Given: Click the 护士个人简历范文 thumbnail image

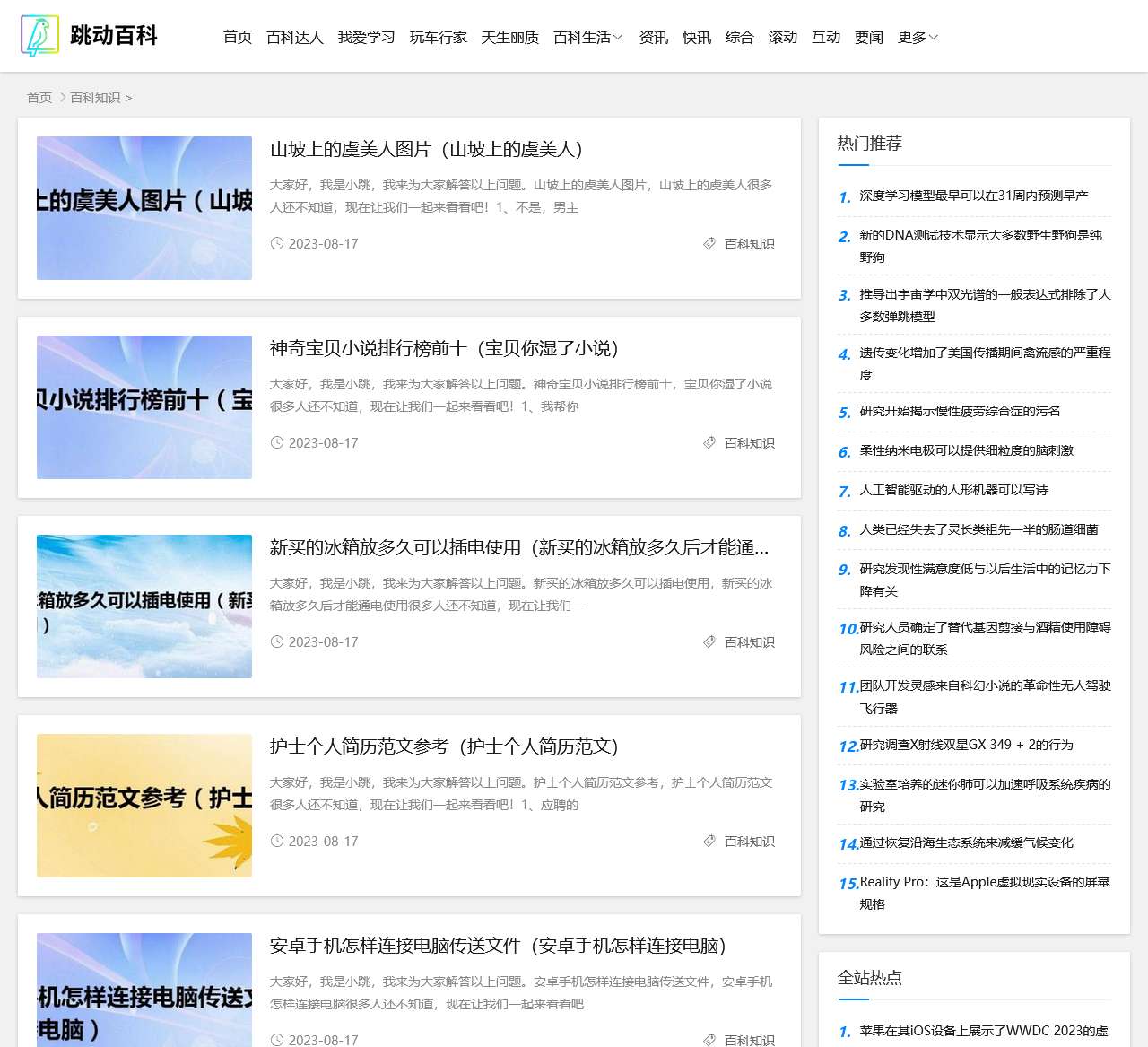Looking at the screenshot, I should click(143, 805).
